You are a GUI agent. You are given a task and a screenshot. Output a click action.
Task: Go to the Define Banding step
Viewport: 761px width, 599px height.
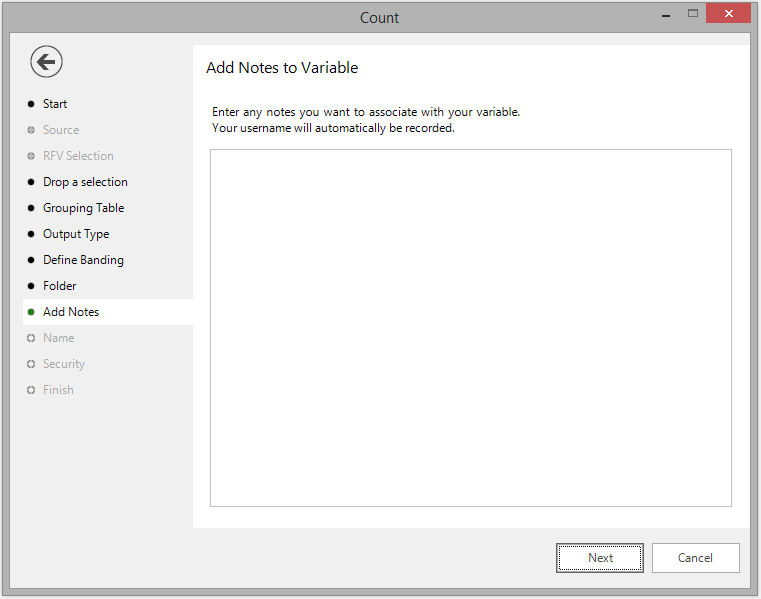[x=83, y=260]
